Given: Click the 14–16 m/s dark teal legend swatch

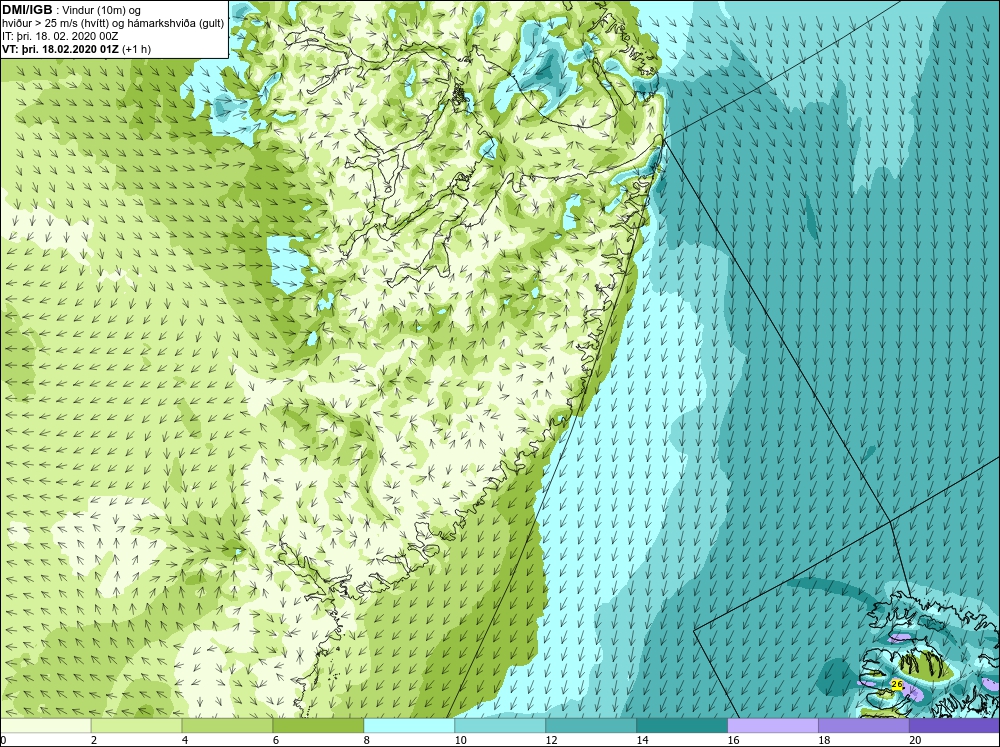Looking at the screenshot, I should pos(682,725).
